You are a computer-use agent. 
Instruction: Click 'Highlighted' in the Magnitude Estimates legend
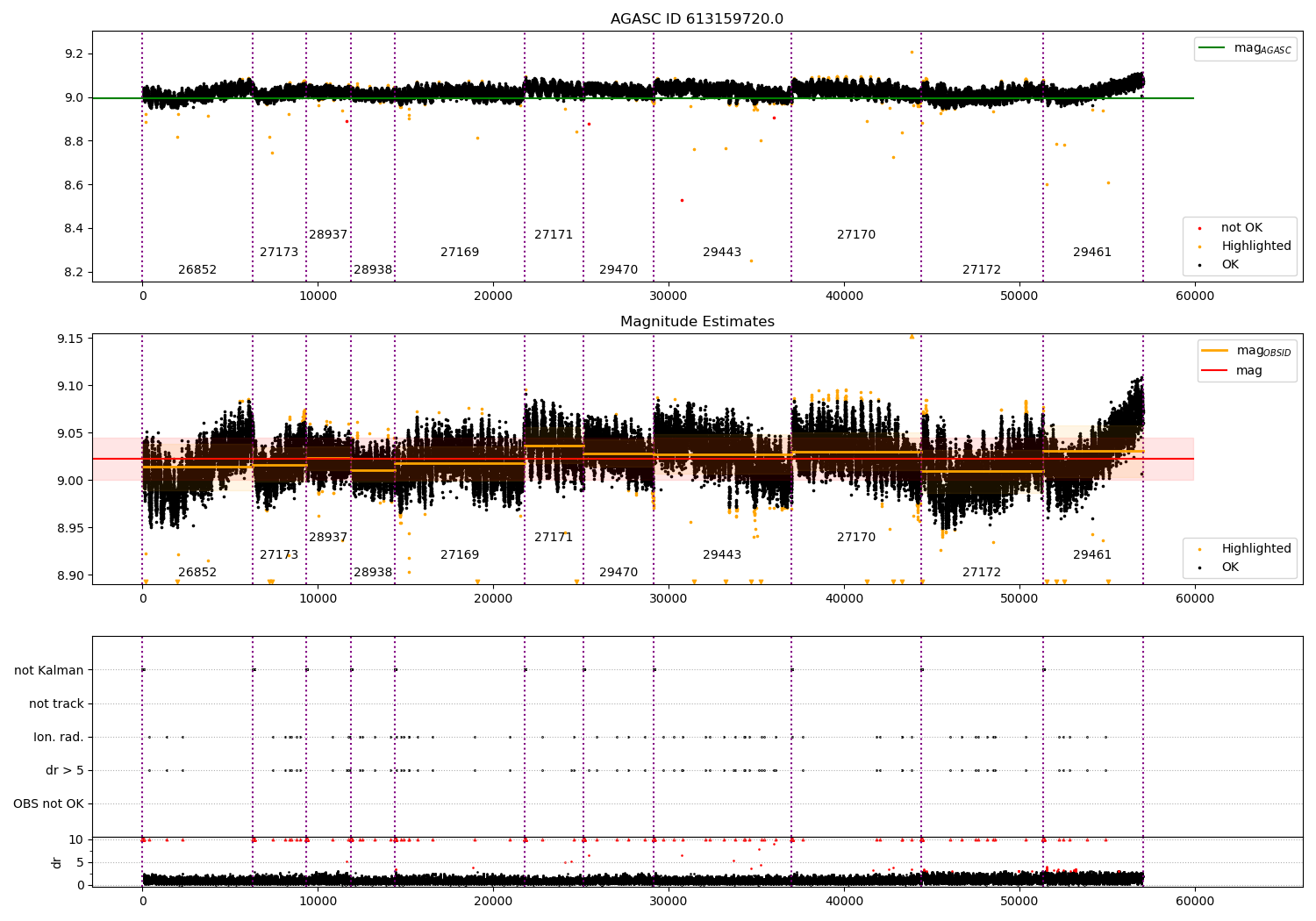coord(1256,549)
